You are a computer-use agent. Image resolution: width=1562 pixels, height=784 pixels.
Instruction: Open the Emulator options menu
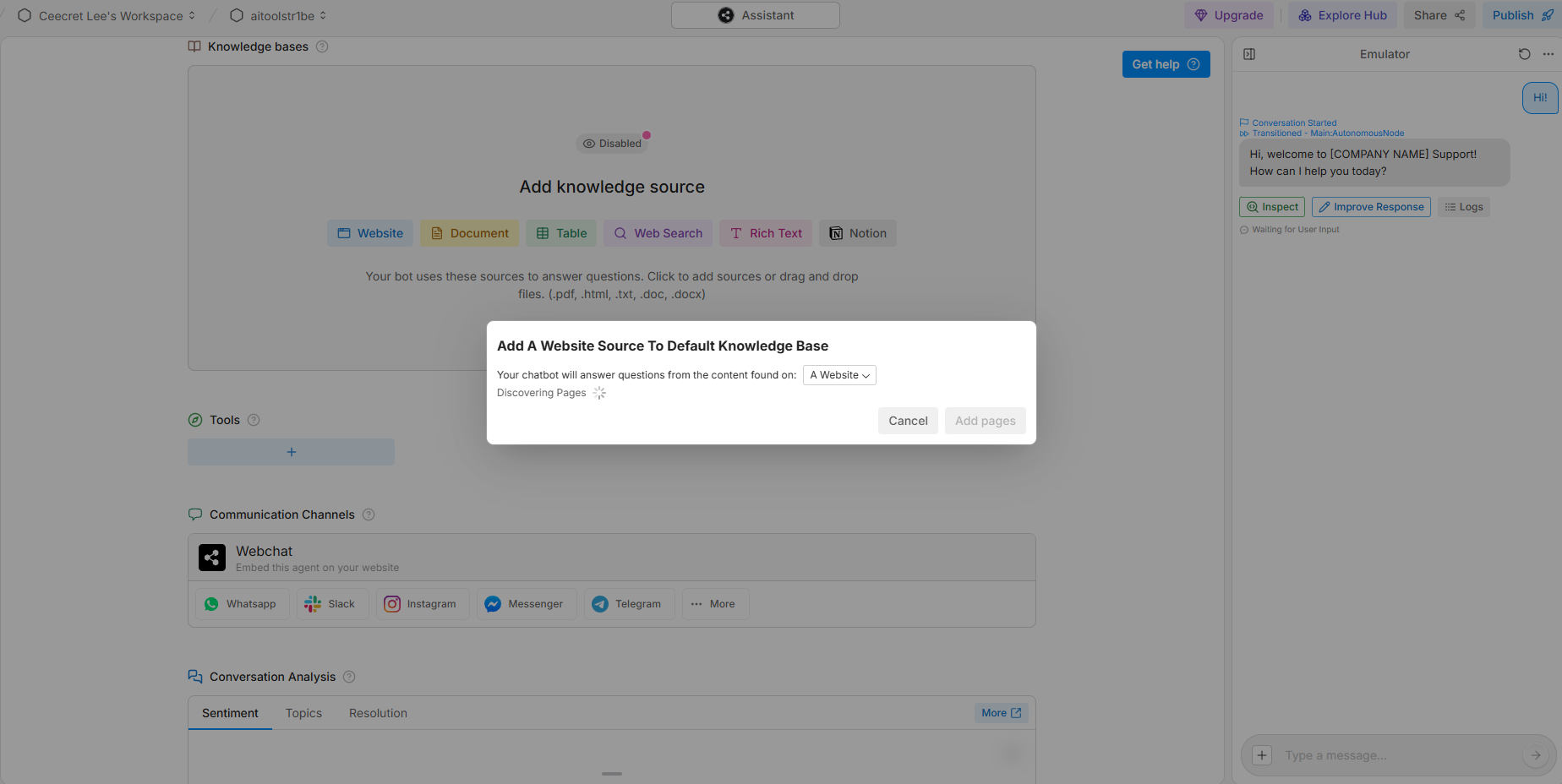pos(1549,54)
